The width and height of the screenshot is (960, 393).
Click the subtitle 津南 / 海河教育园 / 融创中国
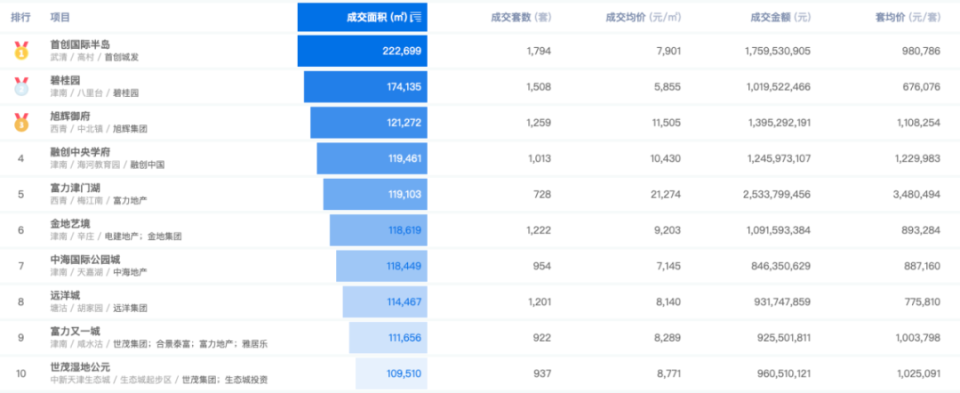pos(107,165)
